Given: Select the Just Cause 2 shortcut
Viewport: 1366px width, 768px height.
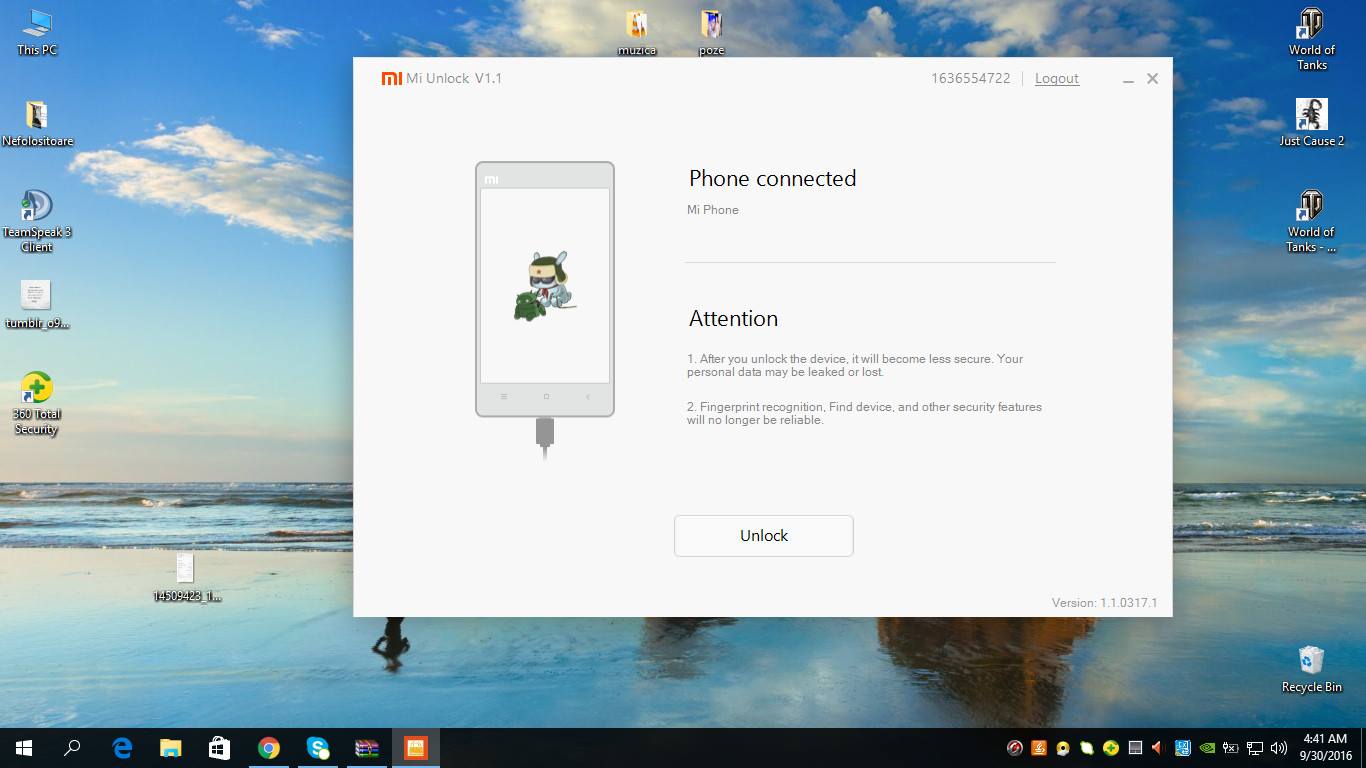Looking at the screenshot, I should pos(1311,123).
